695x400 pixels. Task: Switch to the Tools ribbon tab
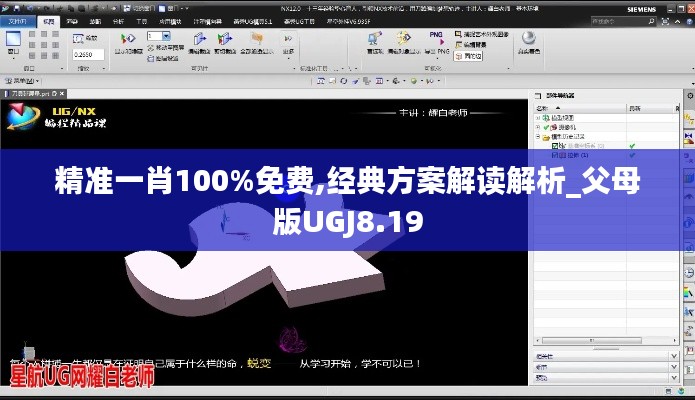(x=141, y=21)
